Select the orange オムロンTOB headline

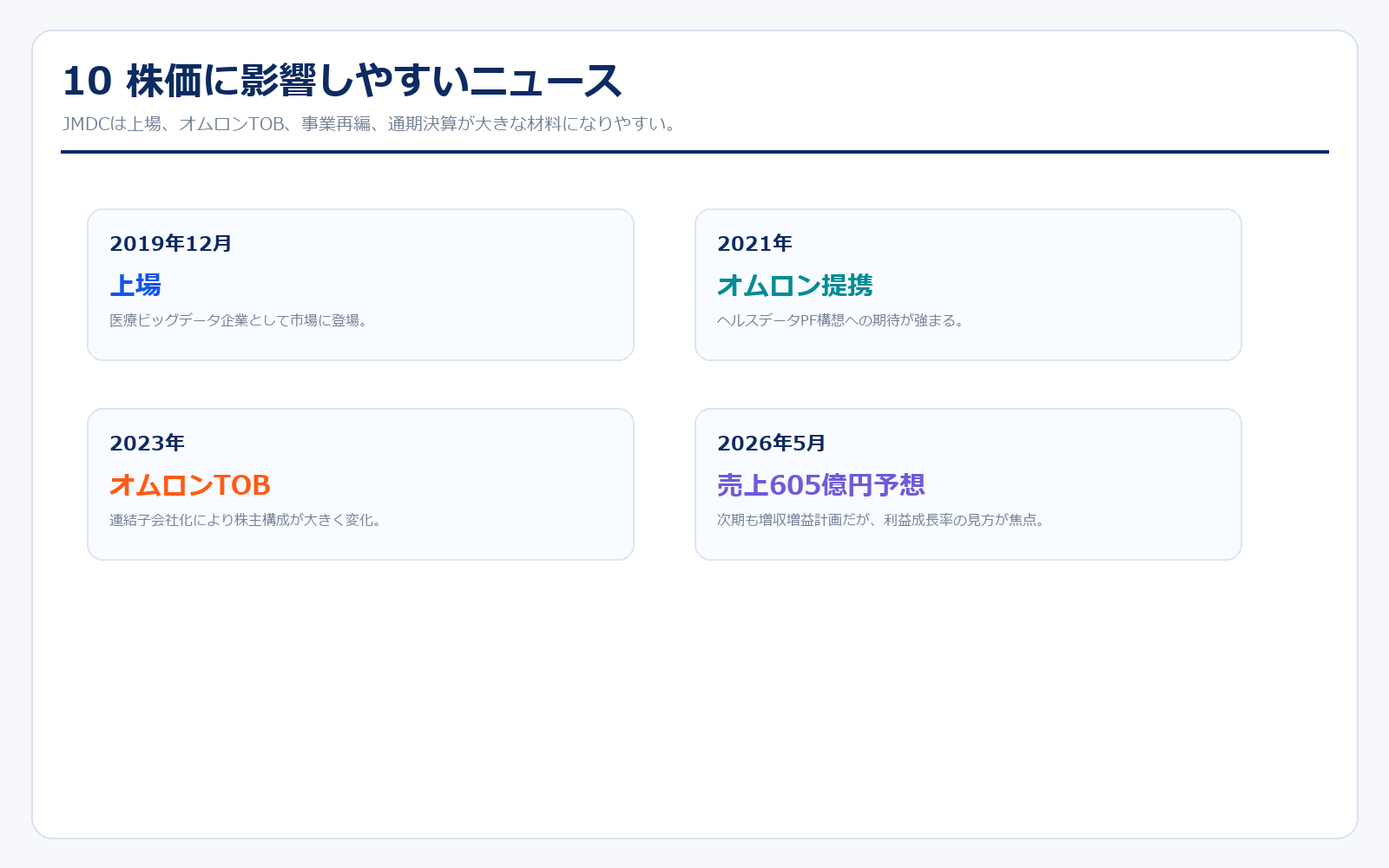[190, 484]
